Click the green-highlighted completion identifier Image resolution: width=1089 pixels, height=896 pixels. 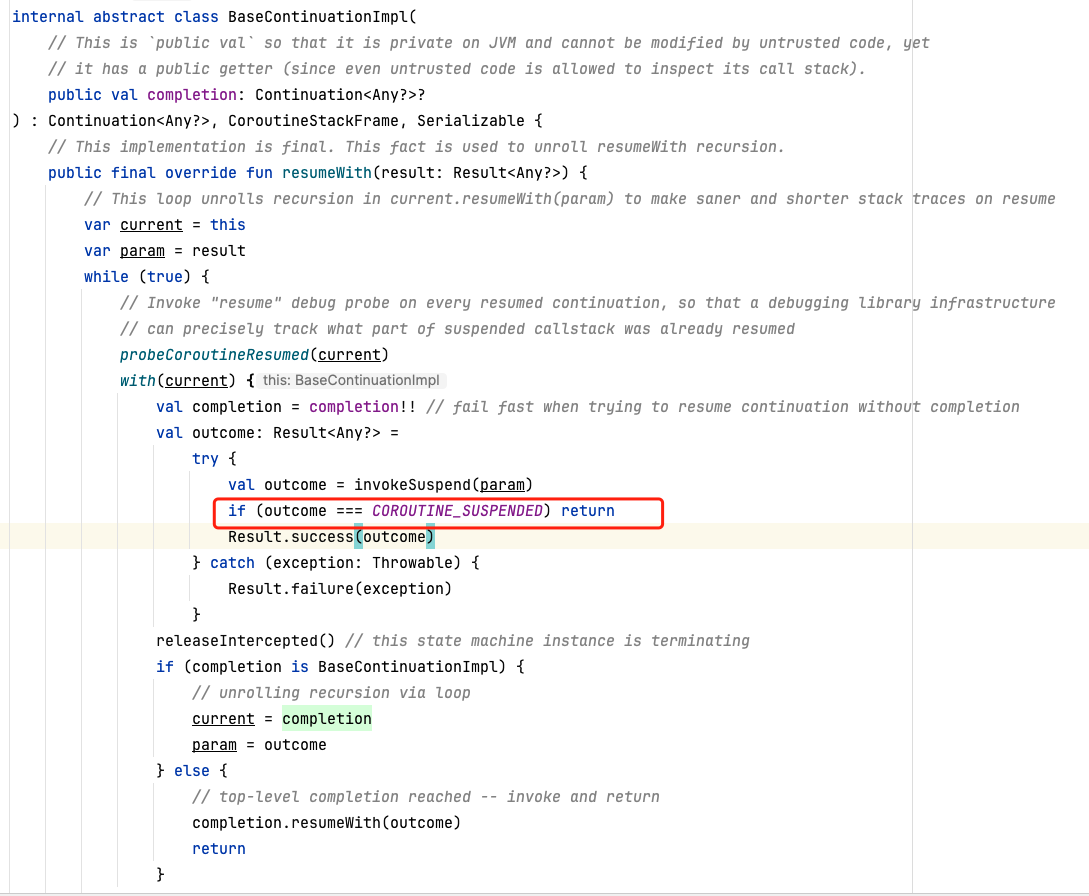[326, 719]
